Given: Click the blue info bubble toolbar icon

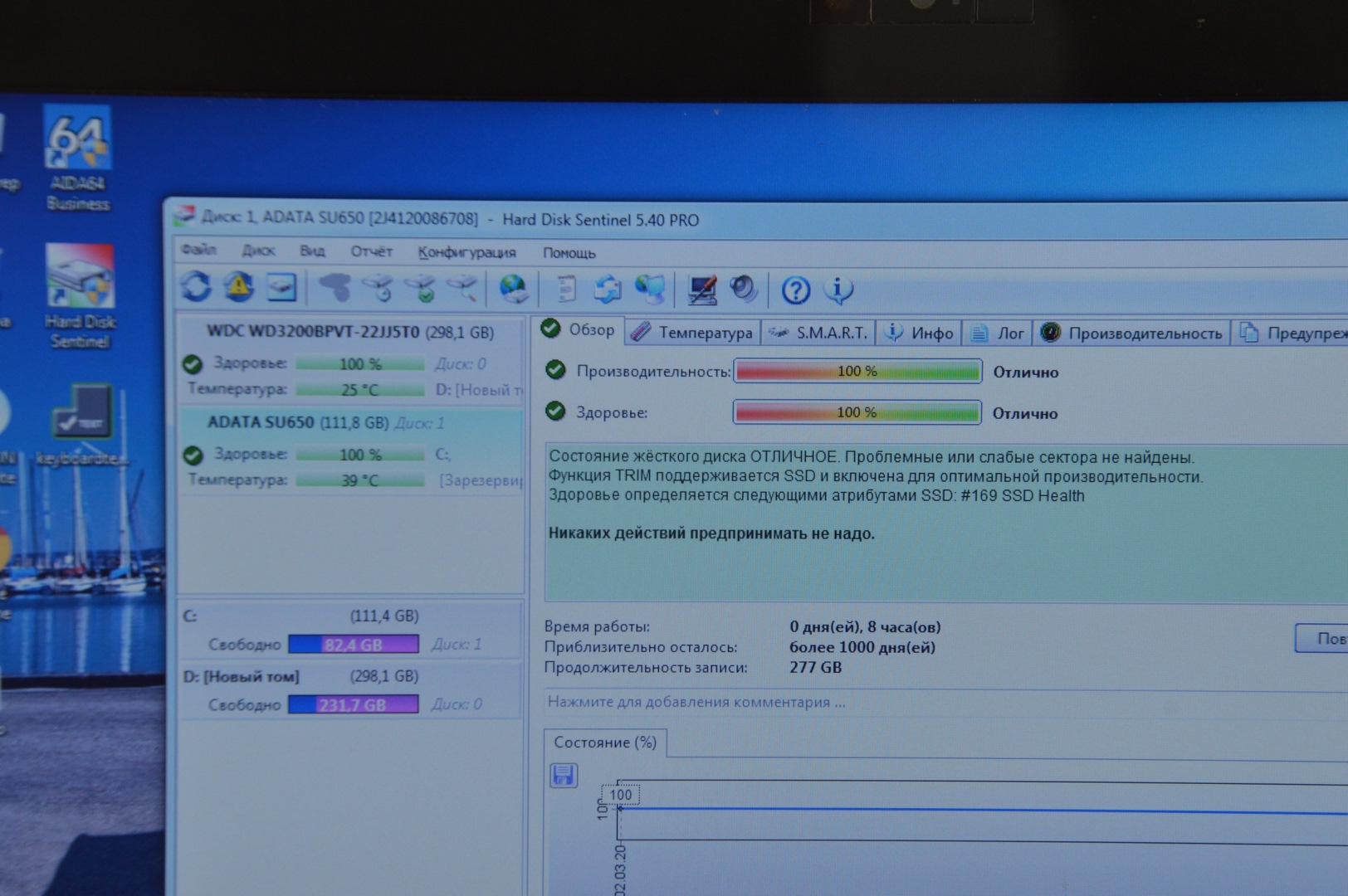Looking at the screenshot, I should [x=838, y=290].
